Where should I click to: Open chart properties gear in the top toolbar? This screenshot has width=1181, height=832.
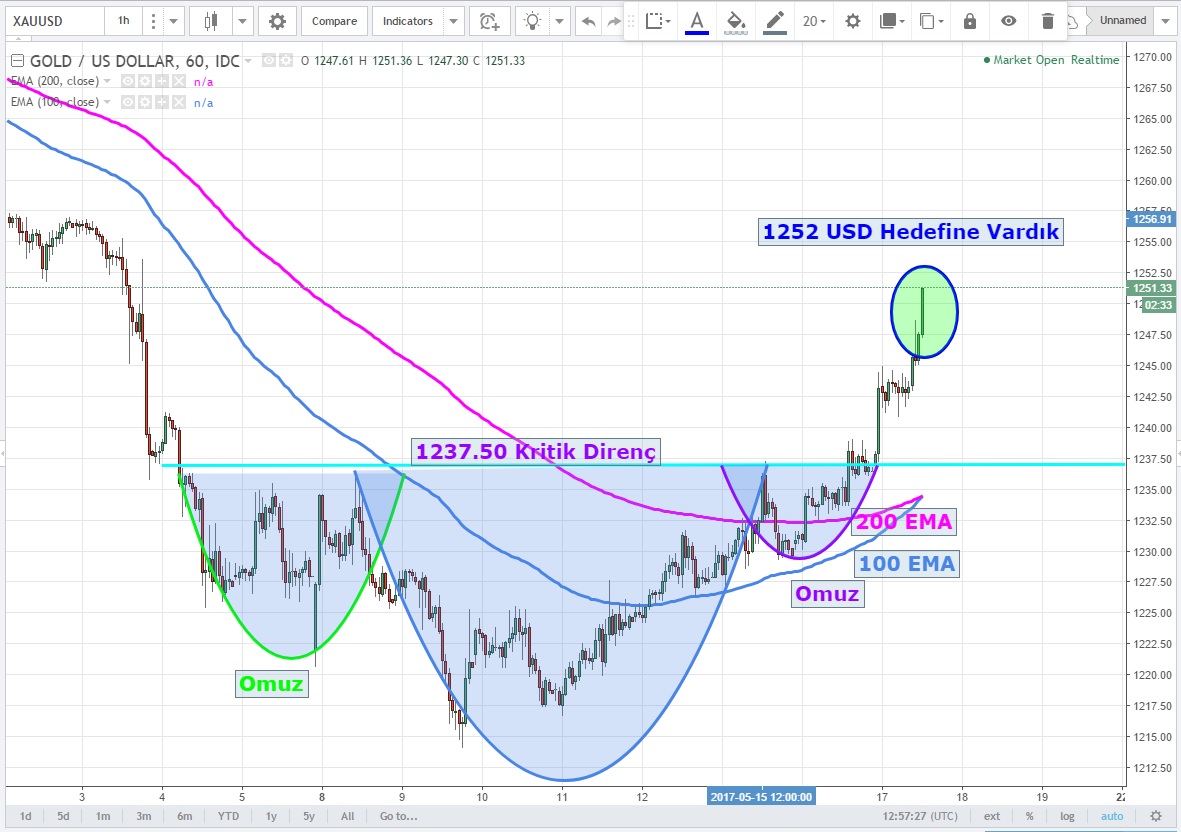[277, 21]
